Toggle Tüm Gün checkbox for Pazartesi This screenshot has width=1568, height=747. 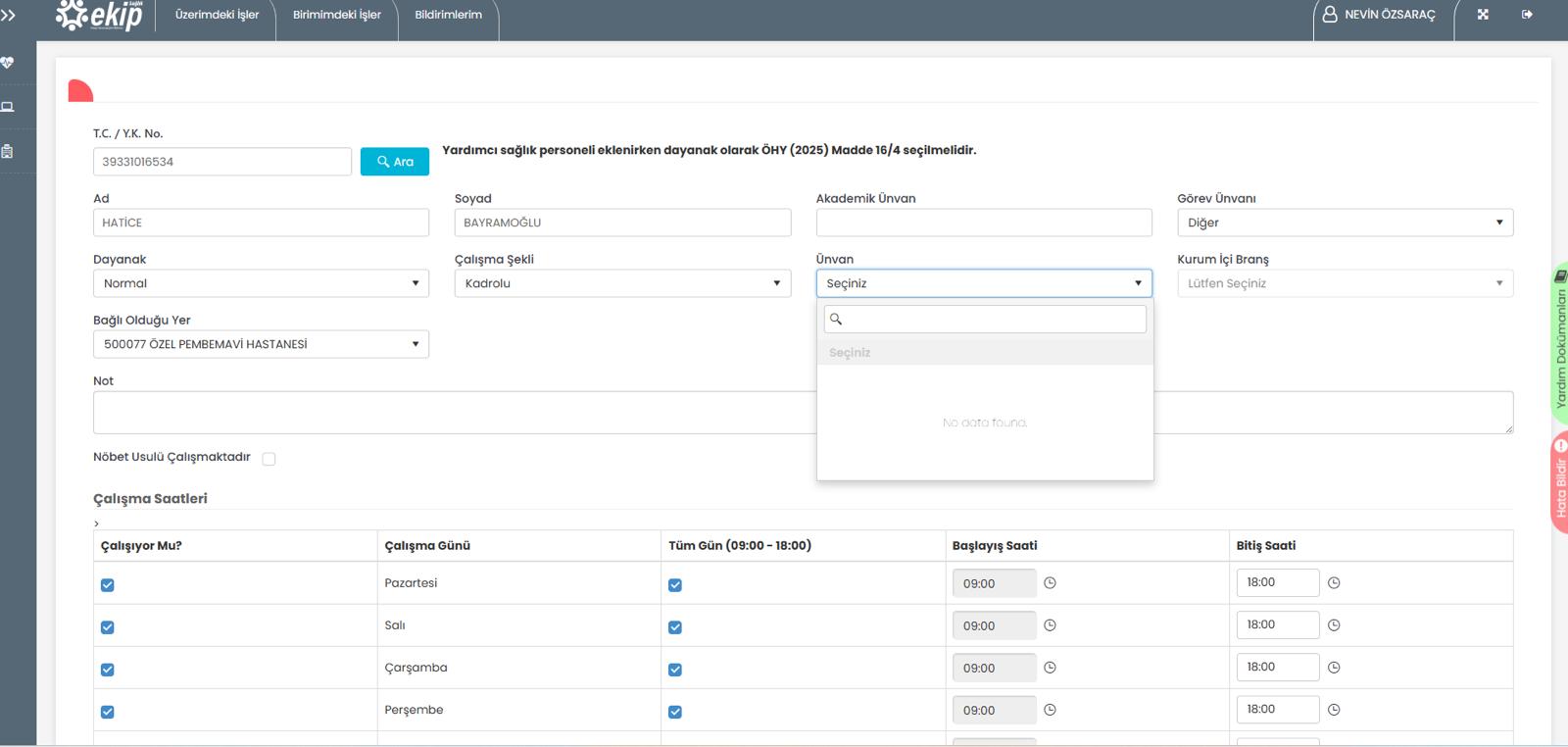tap(675, 585)
